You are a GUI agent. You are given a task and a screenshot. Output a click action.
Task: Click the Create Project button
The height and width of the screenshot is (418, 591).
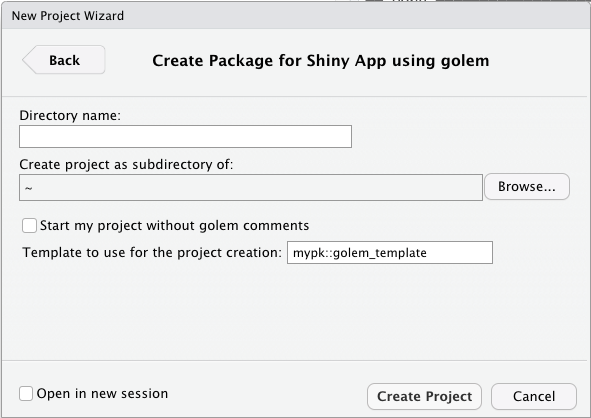[424, 397]
